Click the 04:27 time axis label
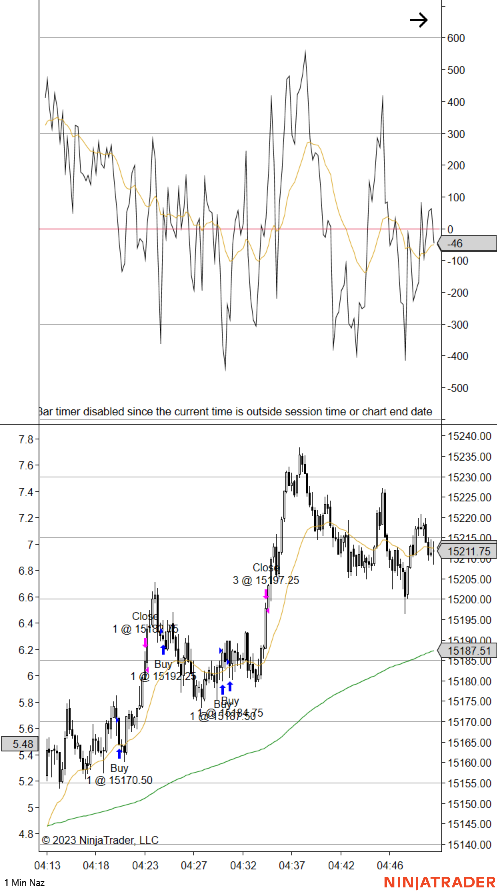This screenshot has height=892, width=497. [x=193, y=865]
